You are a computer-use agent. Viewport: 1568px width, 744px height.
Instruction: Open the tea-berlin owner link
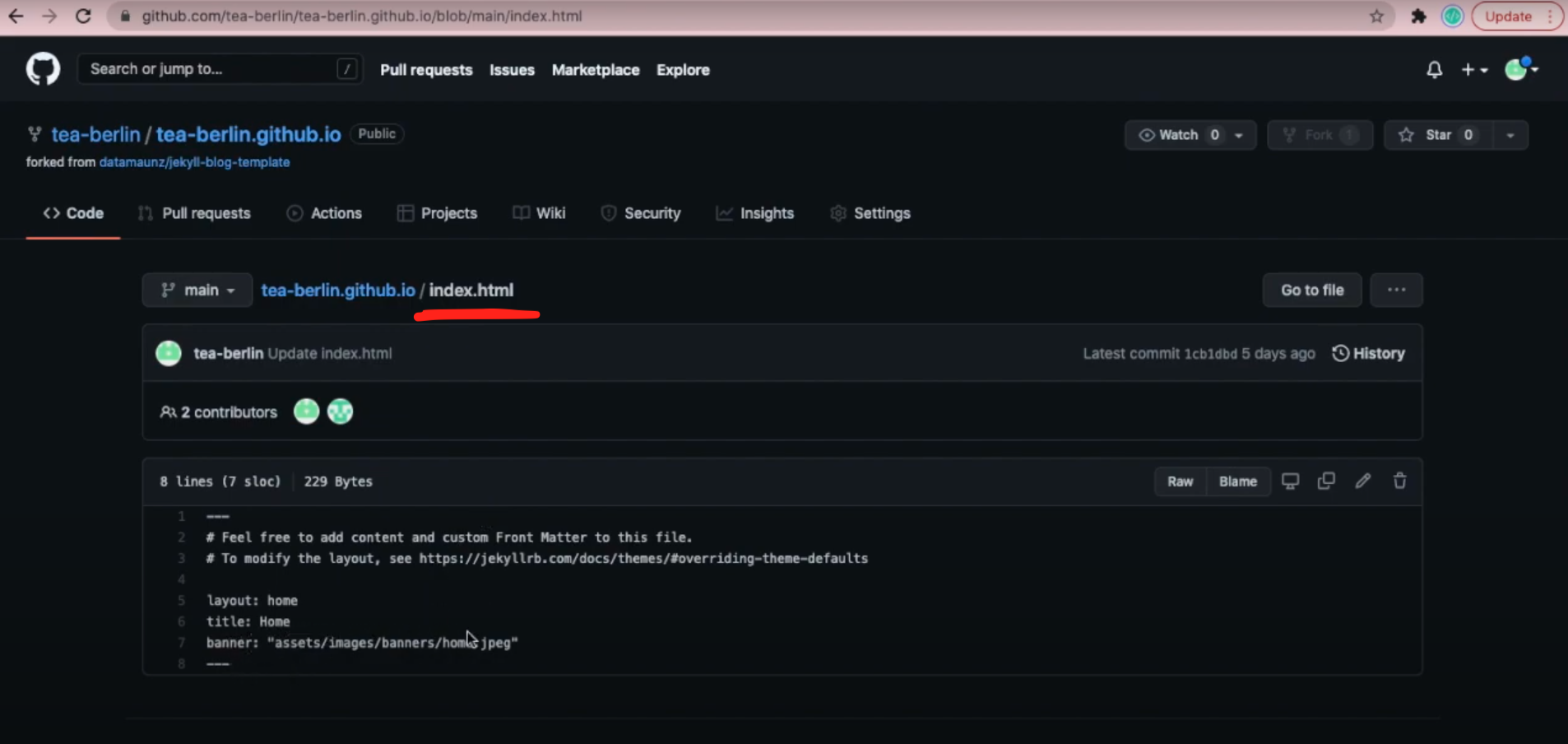click(x=95, y=134)
